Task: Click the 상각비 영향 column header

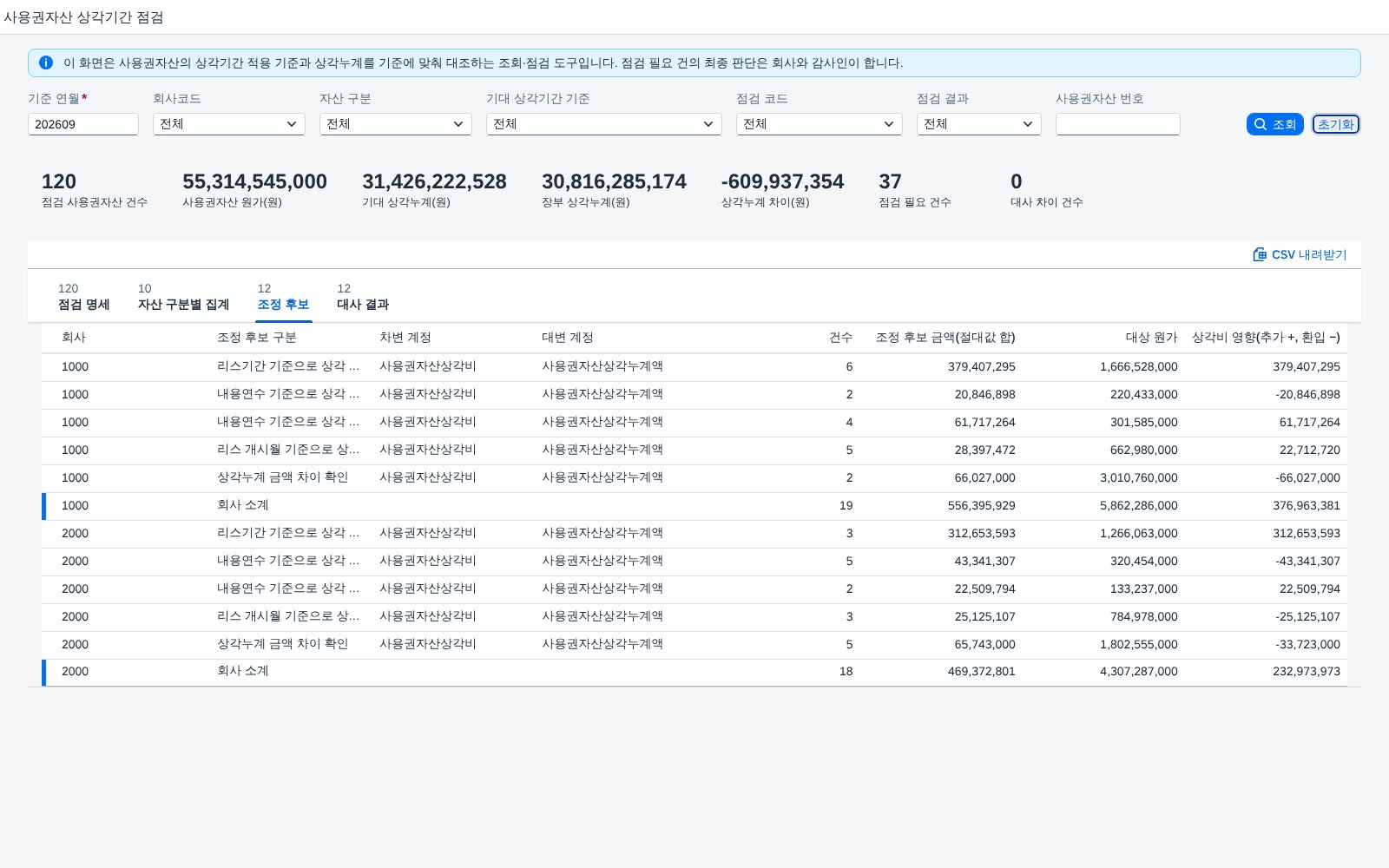Action: coord(1266,338)
